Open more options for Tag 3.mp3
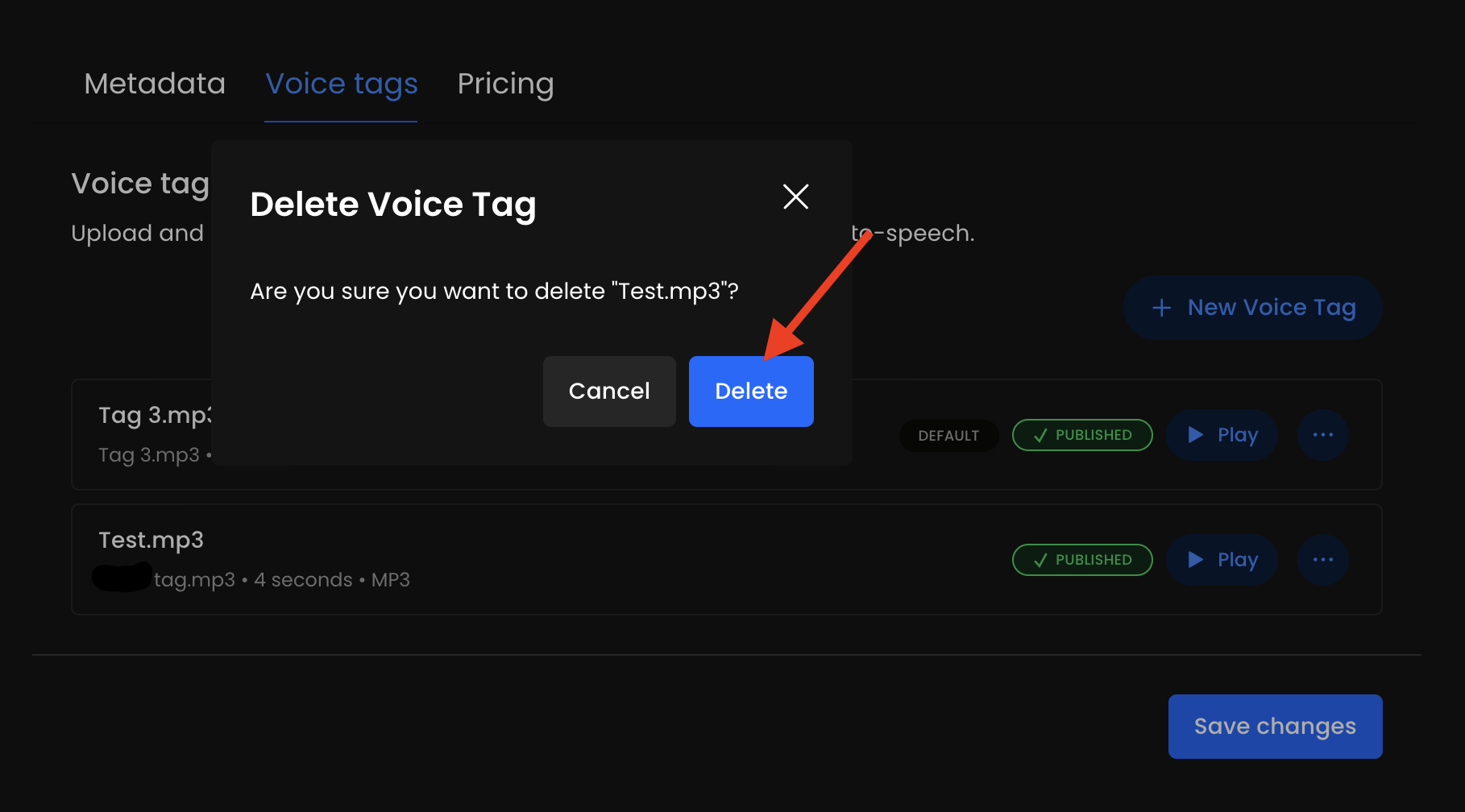The height and width of the screenshot is (812, 1465). (1323, 435)
